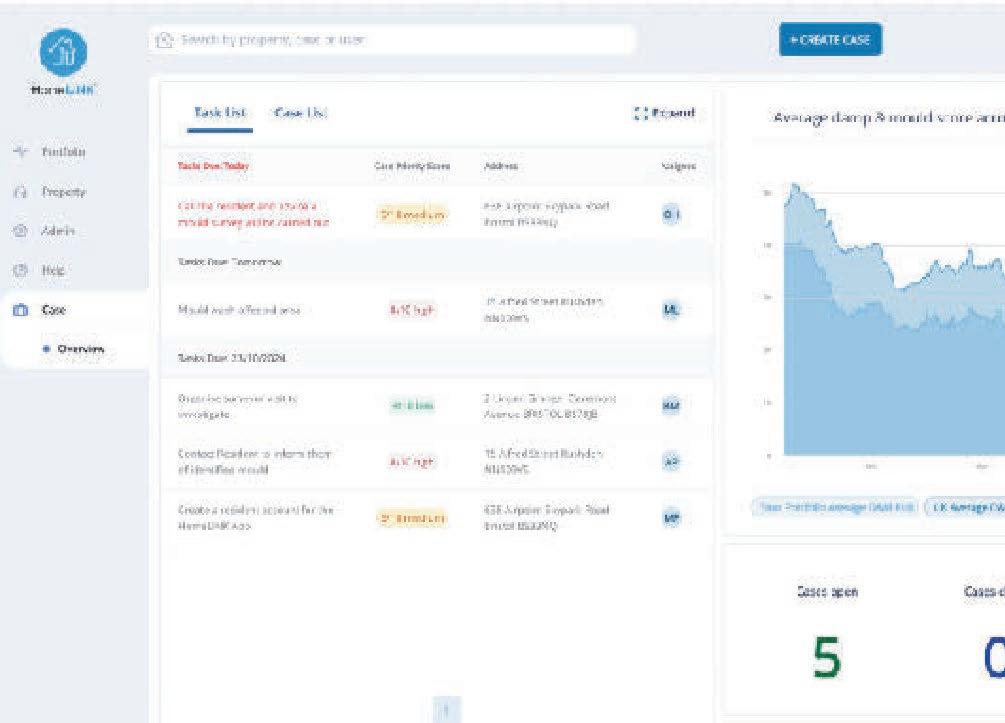
Task: Click the assignee avatar of Contact Resident task
Action: [671, 461]
